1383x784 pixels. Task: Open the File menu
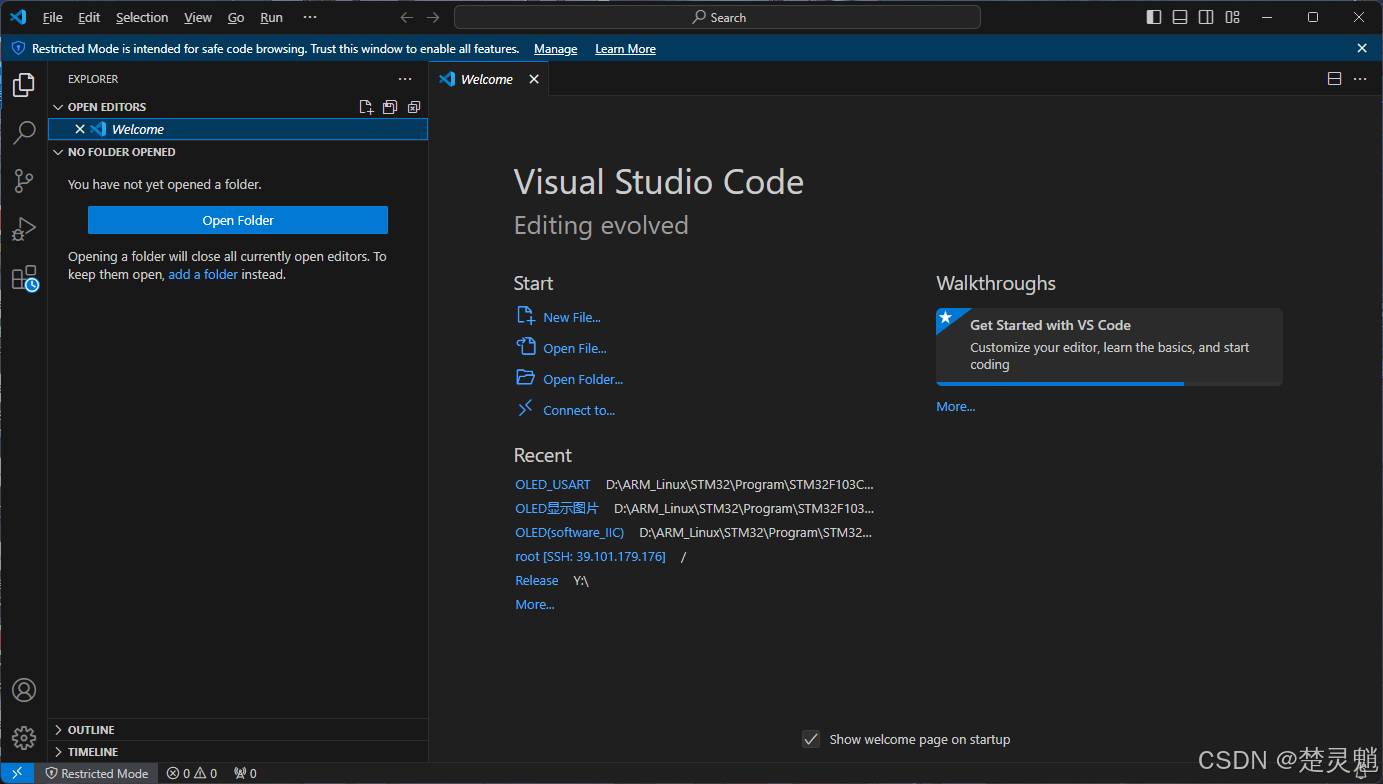pos(52,17)
